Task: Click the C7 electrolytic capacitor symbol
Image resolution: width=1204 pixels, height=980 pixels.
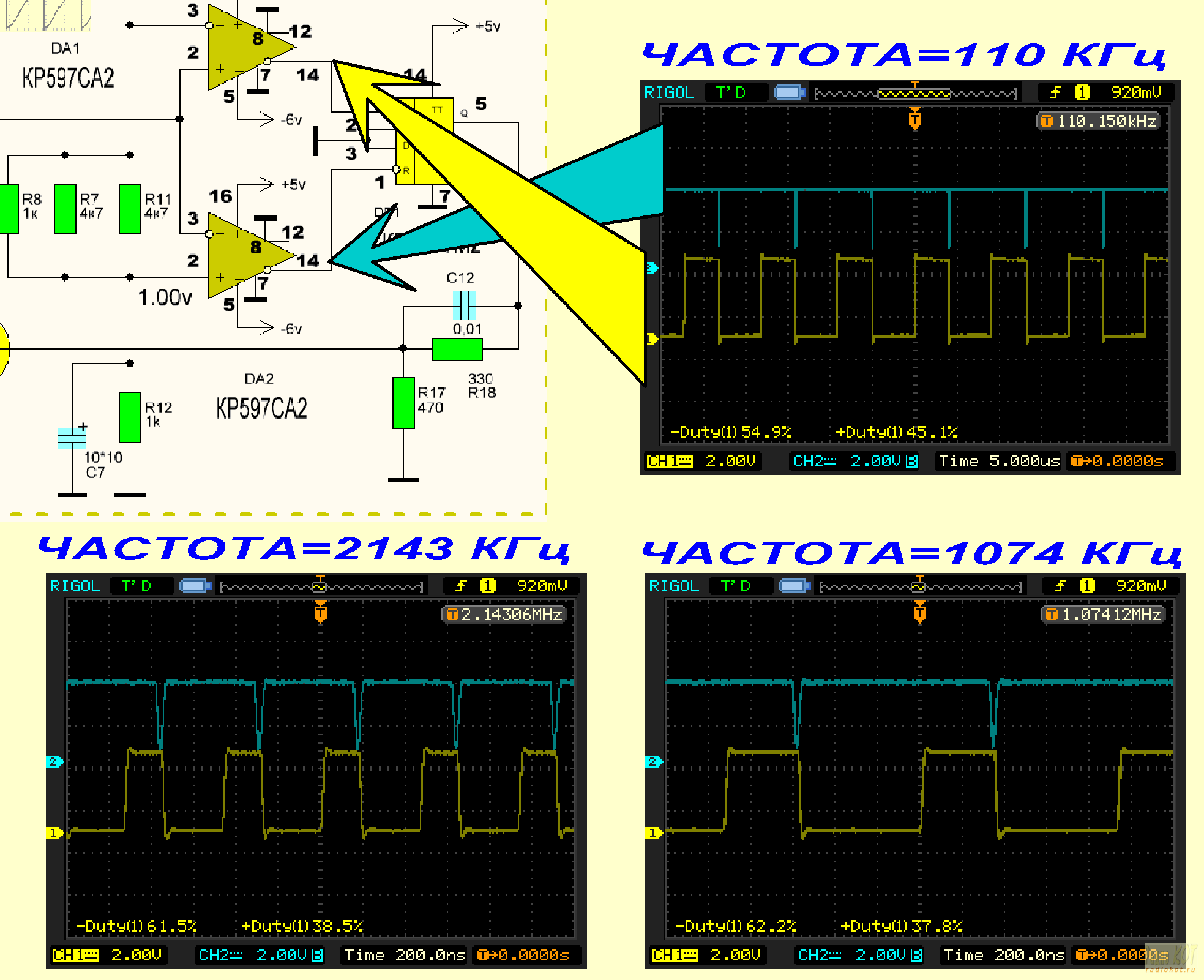Action: pyautogui.click(x=72, y=438)
